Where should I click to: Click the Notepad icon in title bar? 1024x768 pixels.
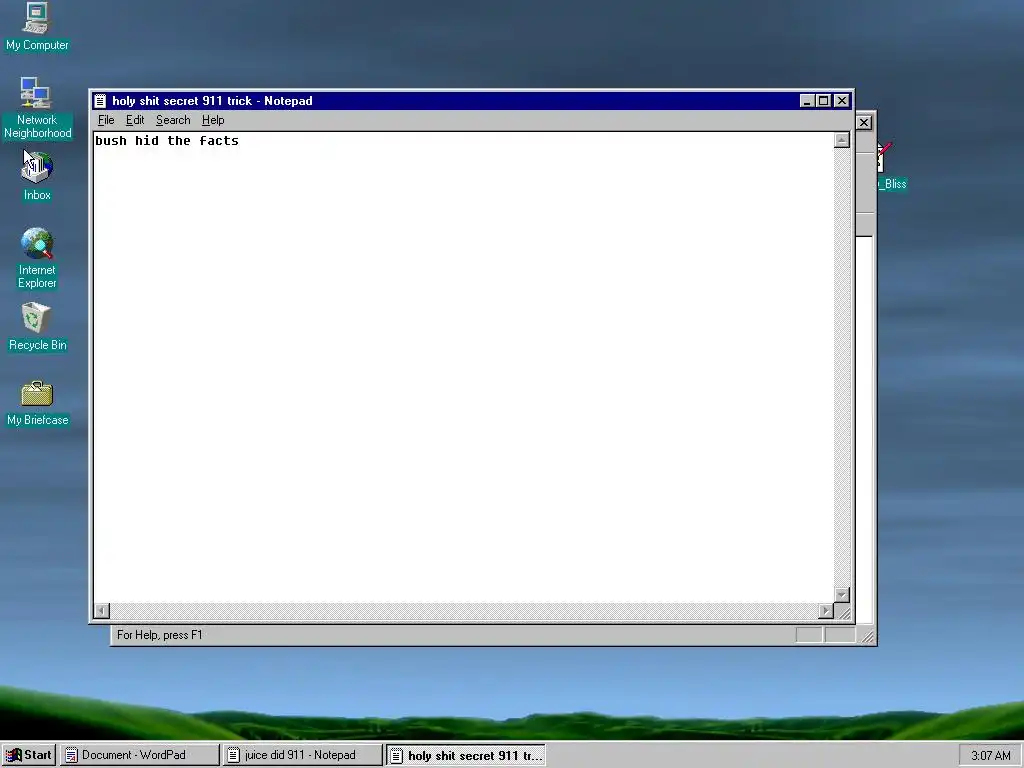[x=100, y=101]
